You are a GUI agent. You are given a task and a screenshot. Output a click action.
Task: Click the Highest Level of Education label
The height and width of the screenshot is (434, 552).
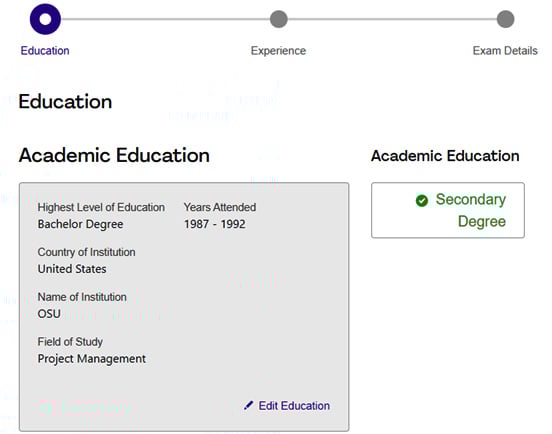tap(101, 207)
